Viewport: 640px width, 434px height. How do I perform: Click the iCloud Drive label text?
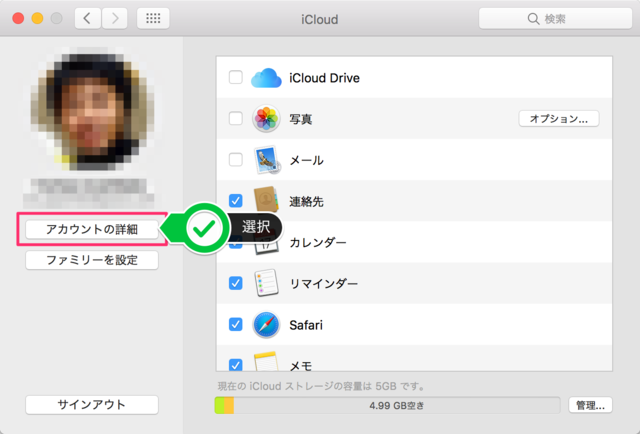pos(324,78)
